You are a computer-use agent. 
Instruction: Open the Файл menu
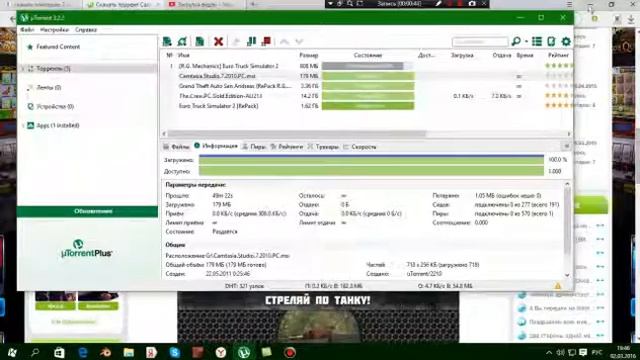[x=27, y=30]
